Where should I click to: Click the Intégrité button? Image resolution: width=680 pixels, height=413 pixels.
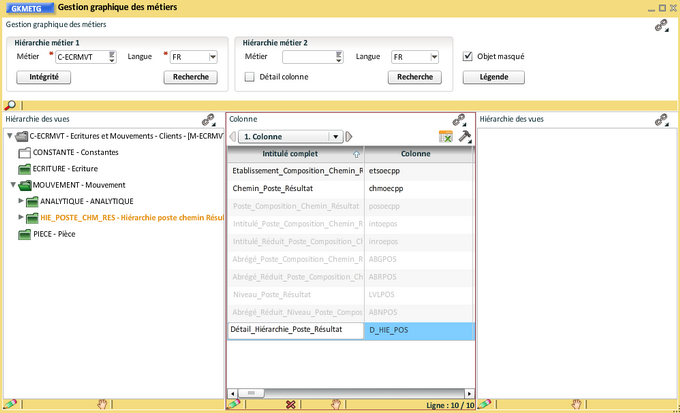click(x=43, y=76)
